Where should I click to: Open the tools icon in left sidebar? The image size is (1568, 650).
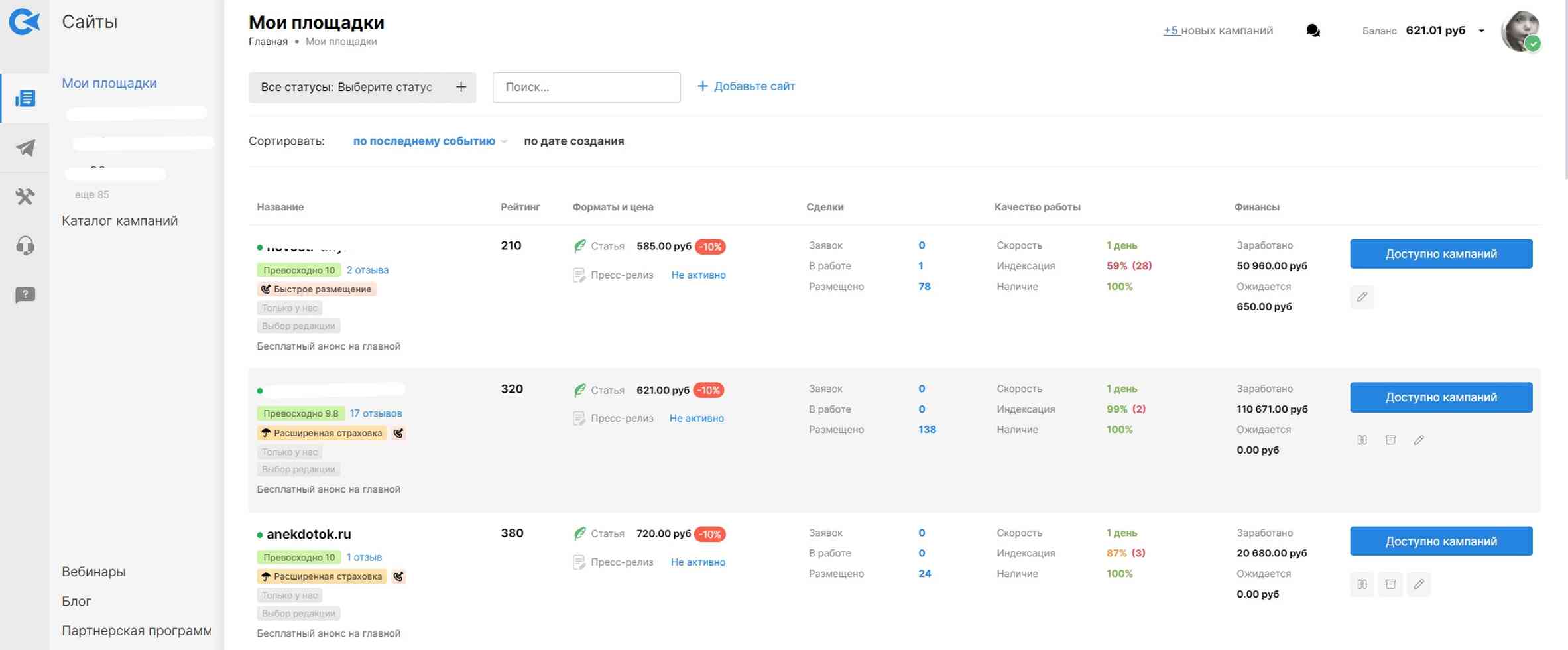[x=25, y=196]
